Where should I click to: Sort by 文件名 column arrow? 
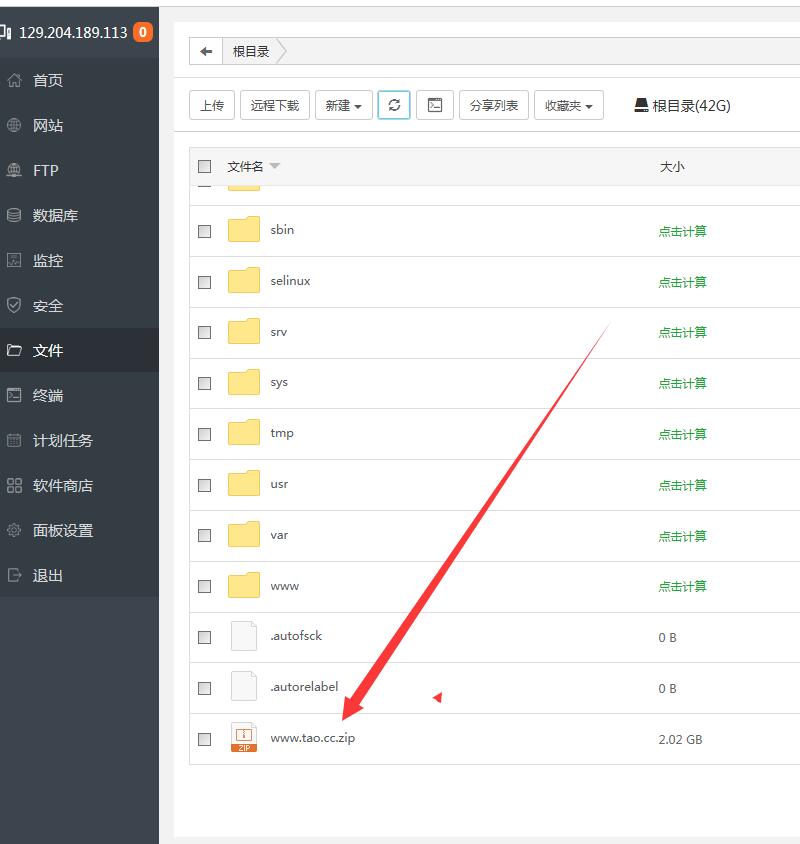coord(275,166)
